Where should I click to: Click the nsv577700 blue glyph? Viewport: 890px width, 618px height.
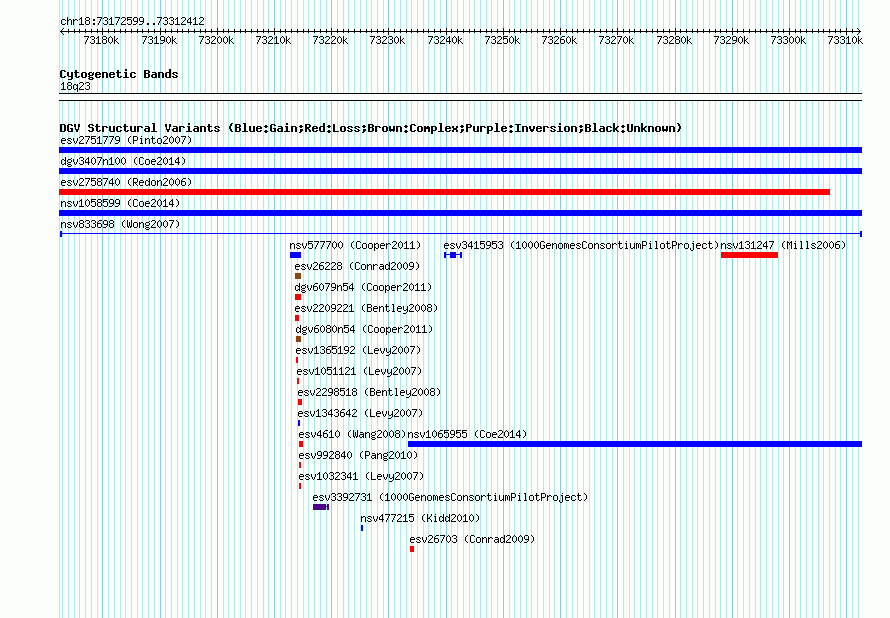[295, 255]
